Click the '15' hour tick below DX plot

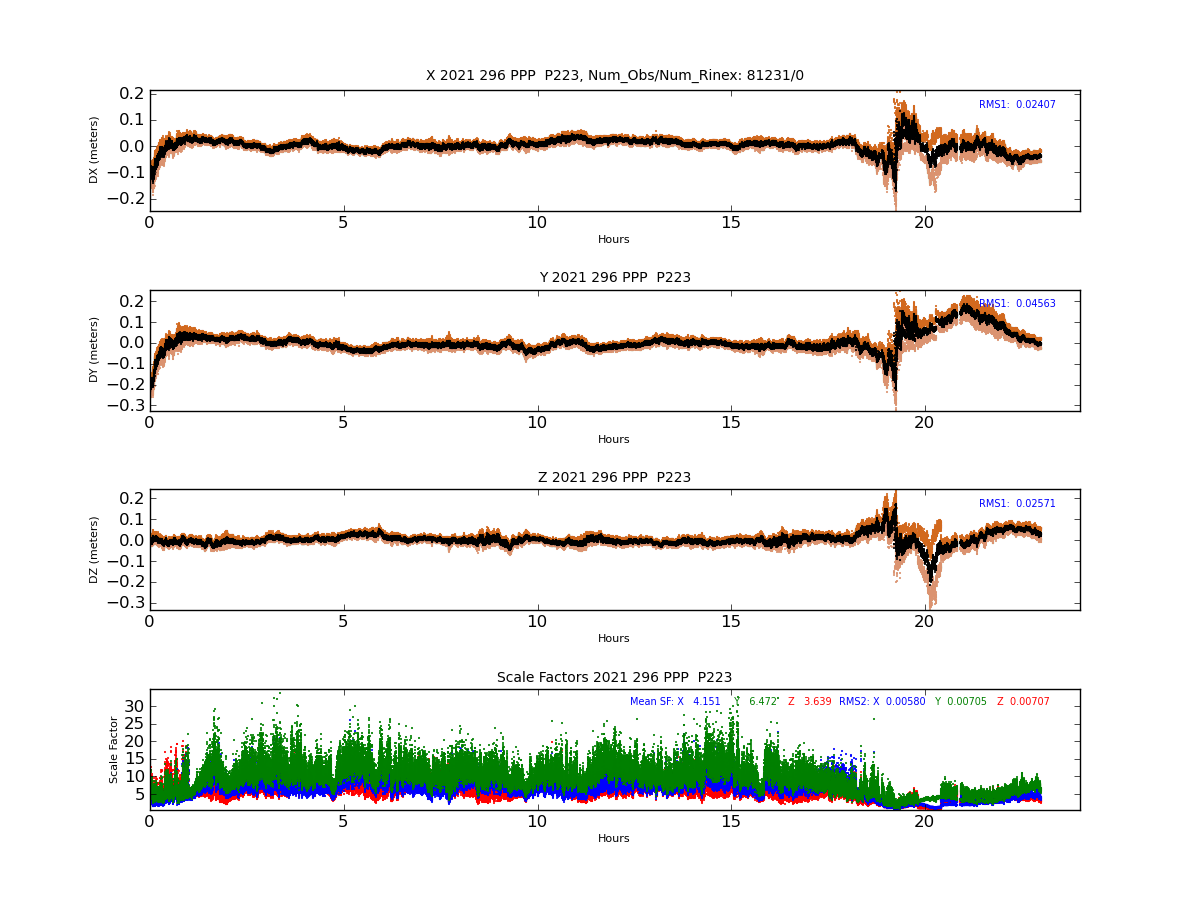point(731,224)
